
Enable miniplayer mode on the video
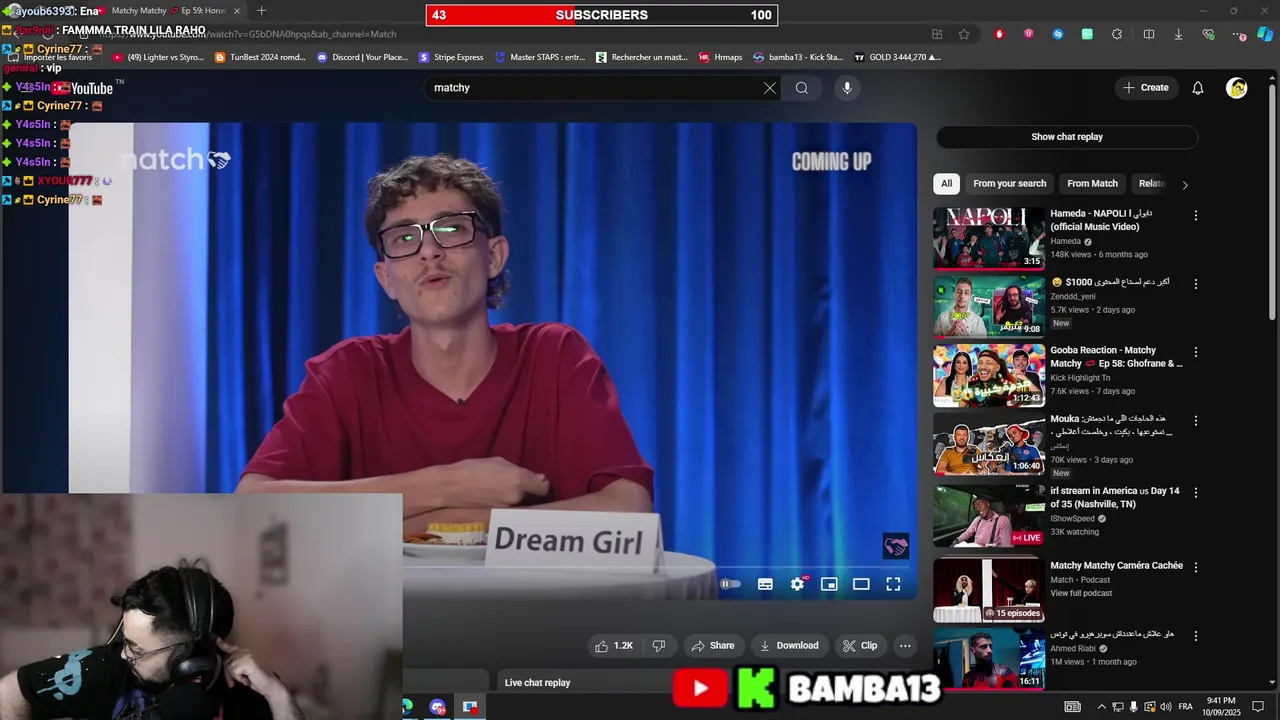click(829, 584)
